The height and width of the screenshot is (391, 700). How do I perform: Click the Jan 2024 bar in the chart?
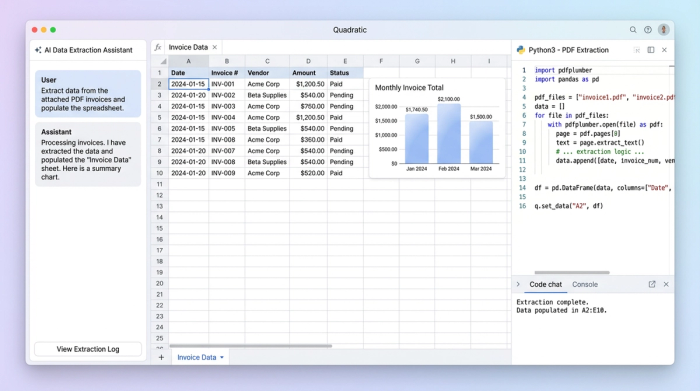[x=417, y=139]
